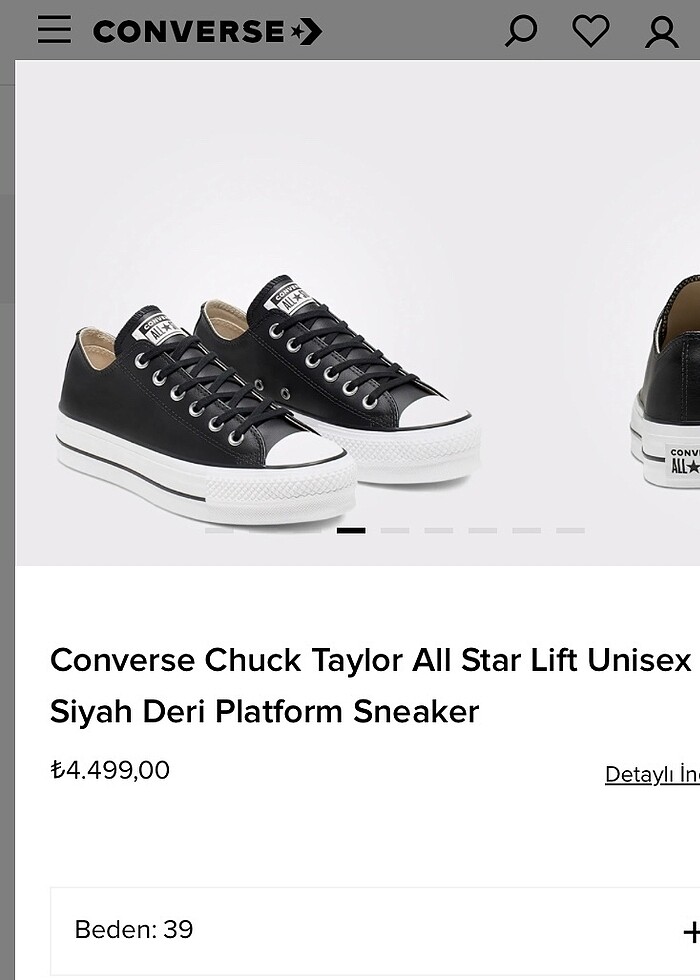Click the magnifier to start a product search

(x=519, y=31)
